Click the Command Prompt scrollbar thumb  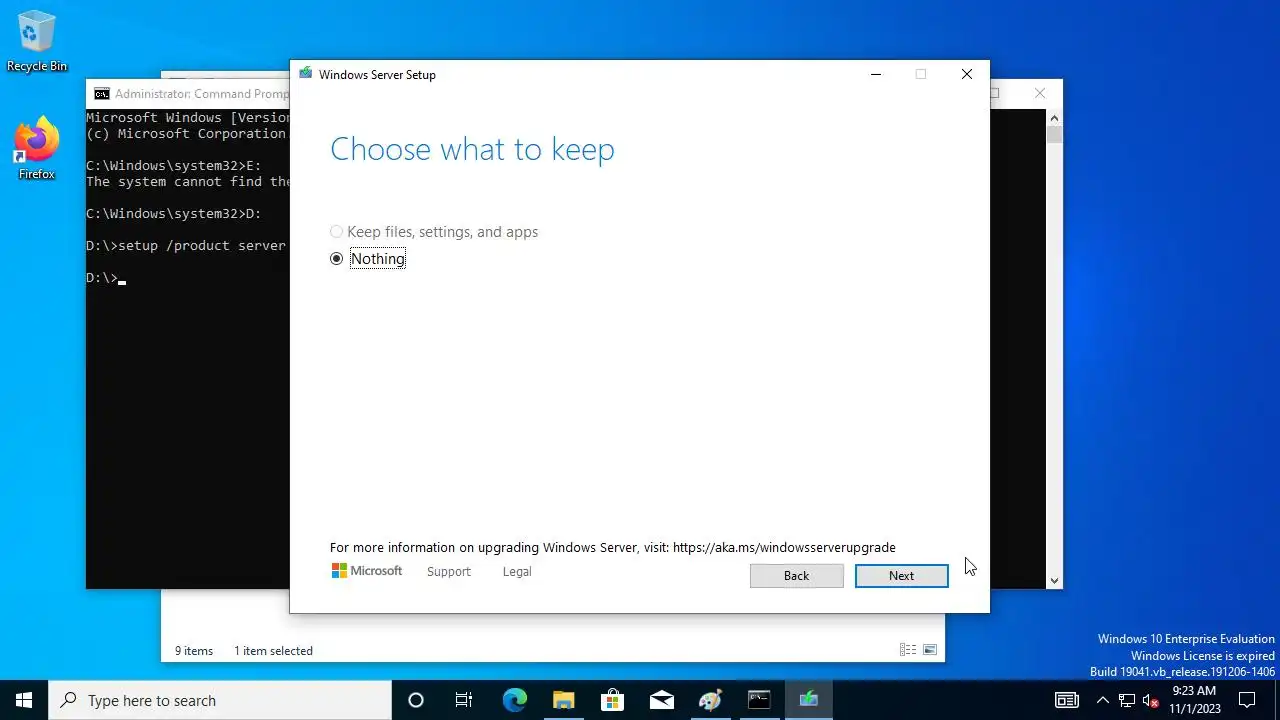click(x=1054, y=135)
